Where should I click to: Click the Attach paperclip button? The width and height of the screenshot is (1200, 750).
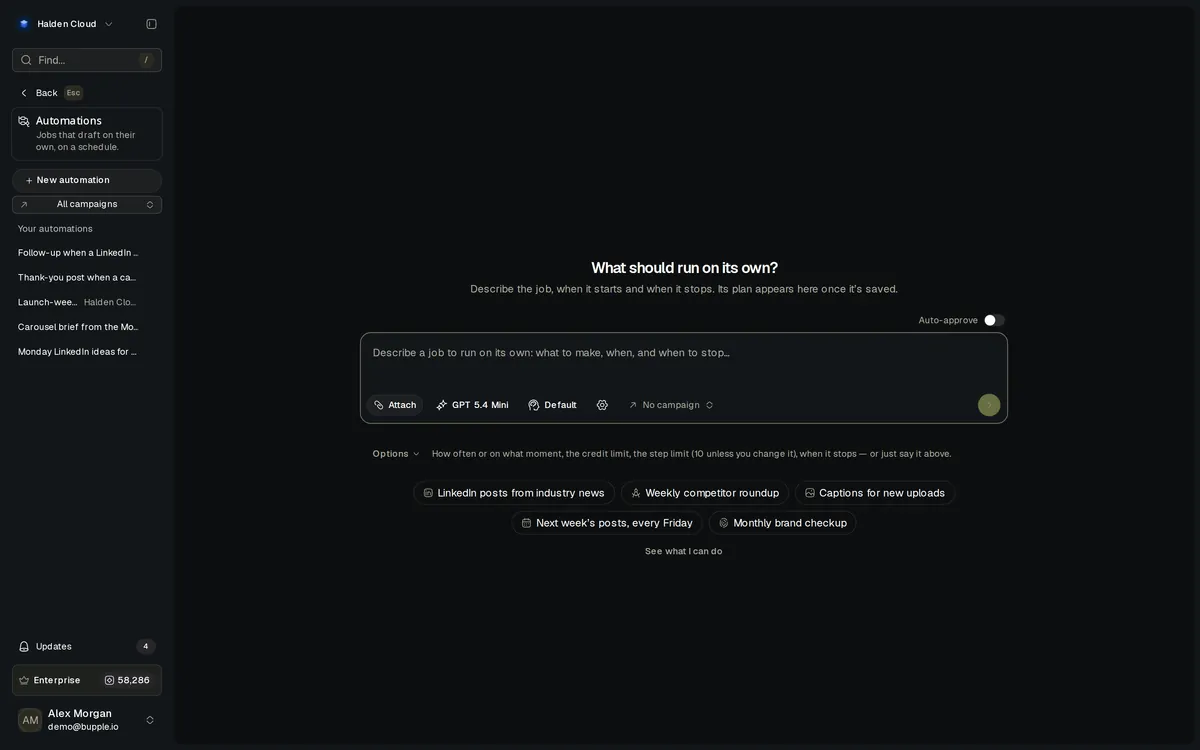click(395, 405)
